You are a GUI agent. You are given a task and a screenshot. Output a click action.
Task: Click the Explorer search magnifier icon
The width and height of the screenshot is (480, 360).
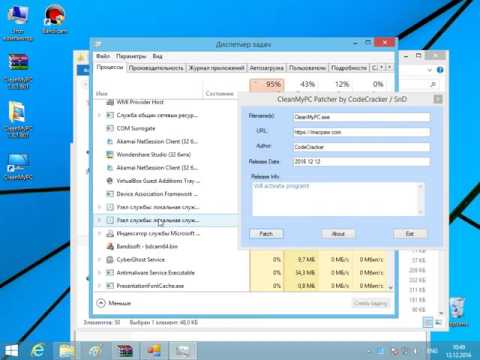tap(433, 84)
